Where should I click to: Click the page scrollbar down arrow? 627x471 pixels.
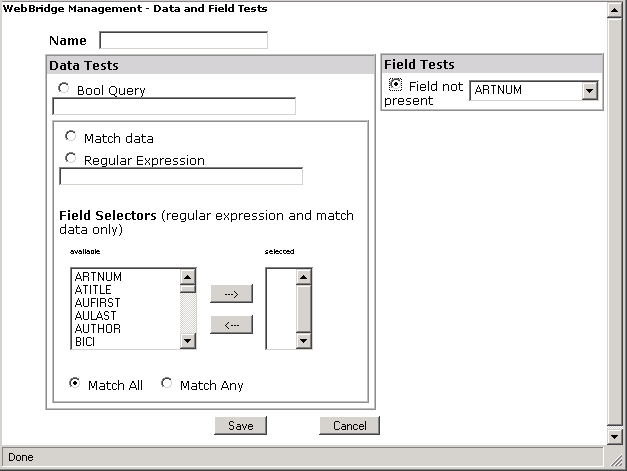tap(615, 436)
